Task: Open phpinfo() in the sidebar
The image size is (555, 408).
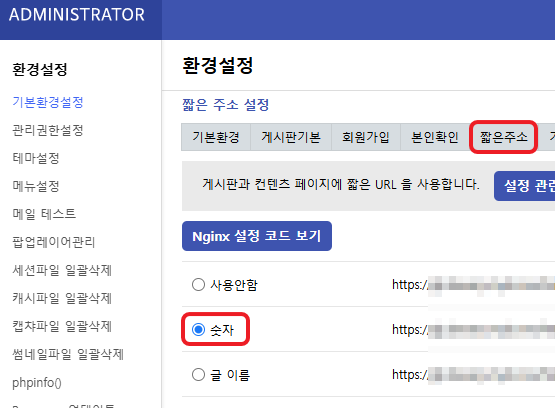Action: [37, 383]
